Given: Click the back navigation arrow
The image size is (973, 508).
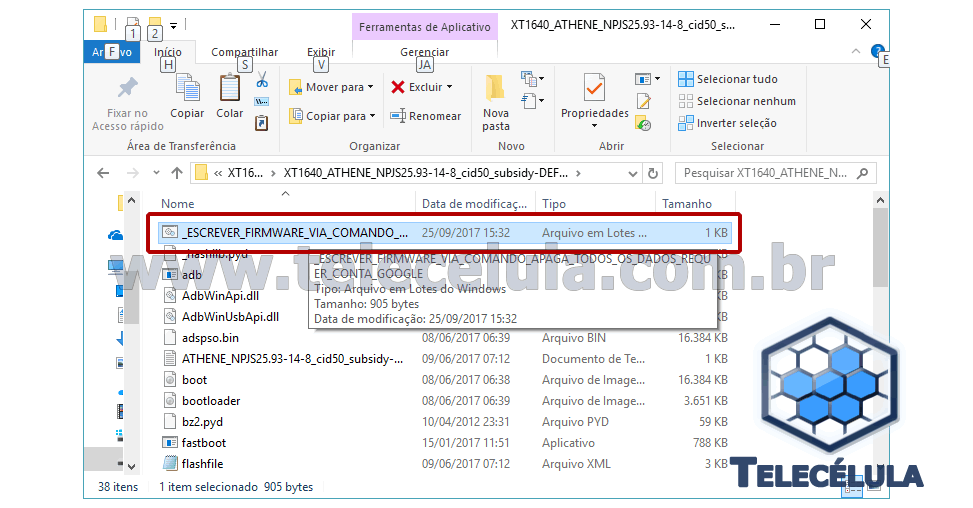Looking at the screenshot, I should pos(102,173).
